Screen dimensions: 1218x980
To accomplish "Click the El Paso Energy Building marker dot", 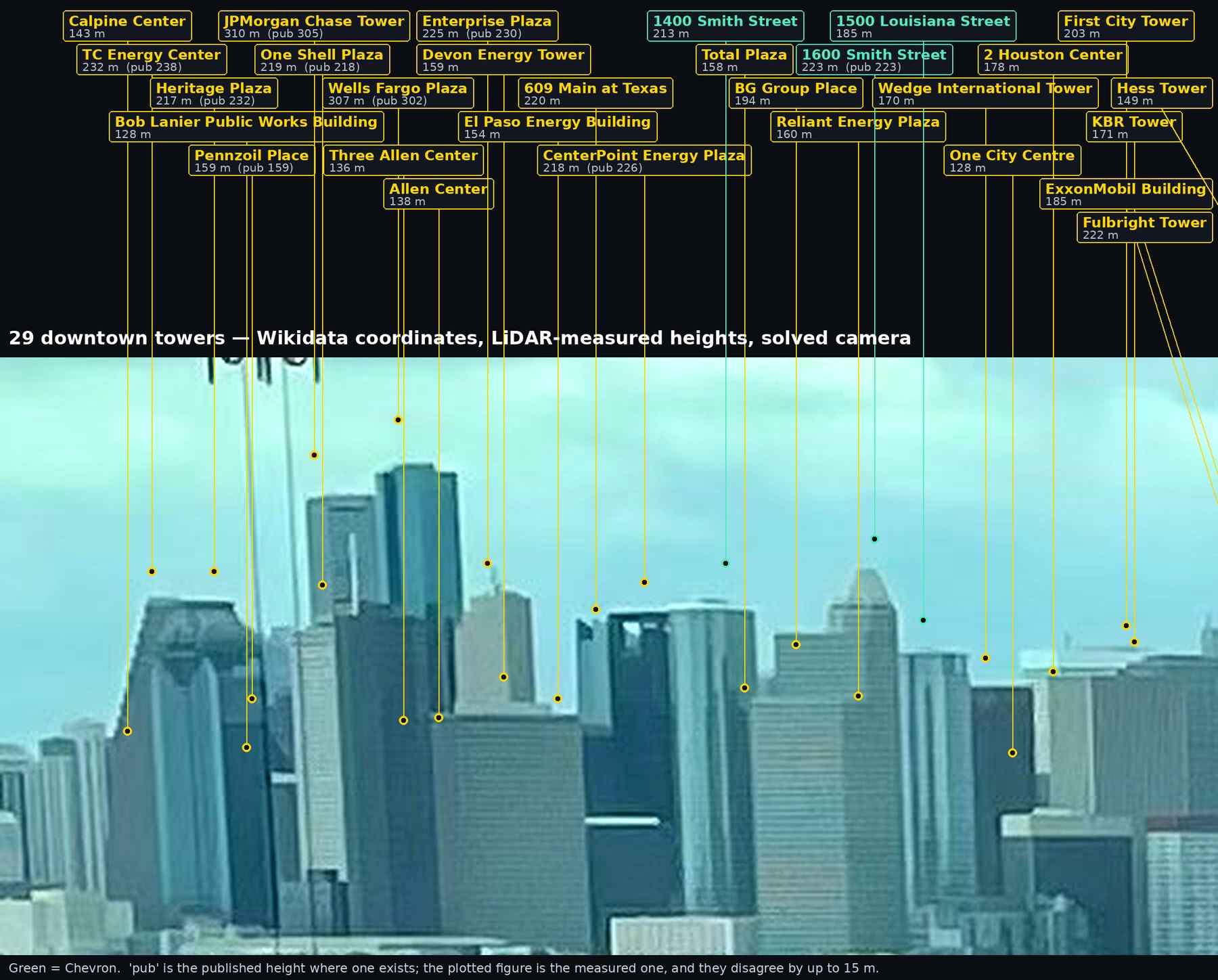I will 558,699.
